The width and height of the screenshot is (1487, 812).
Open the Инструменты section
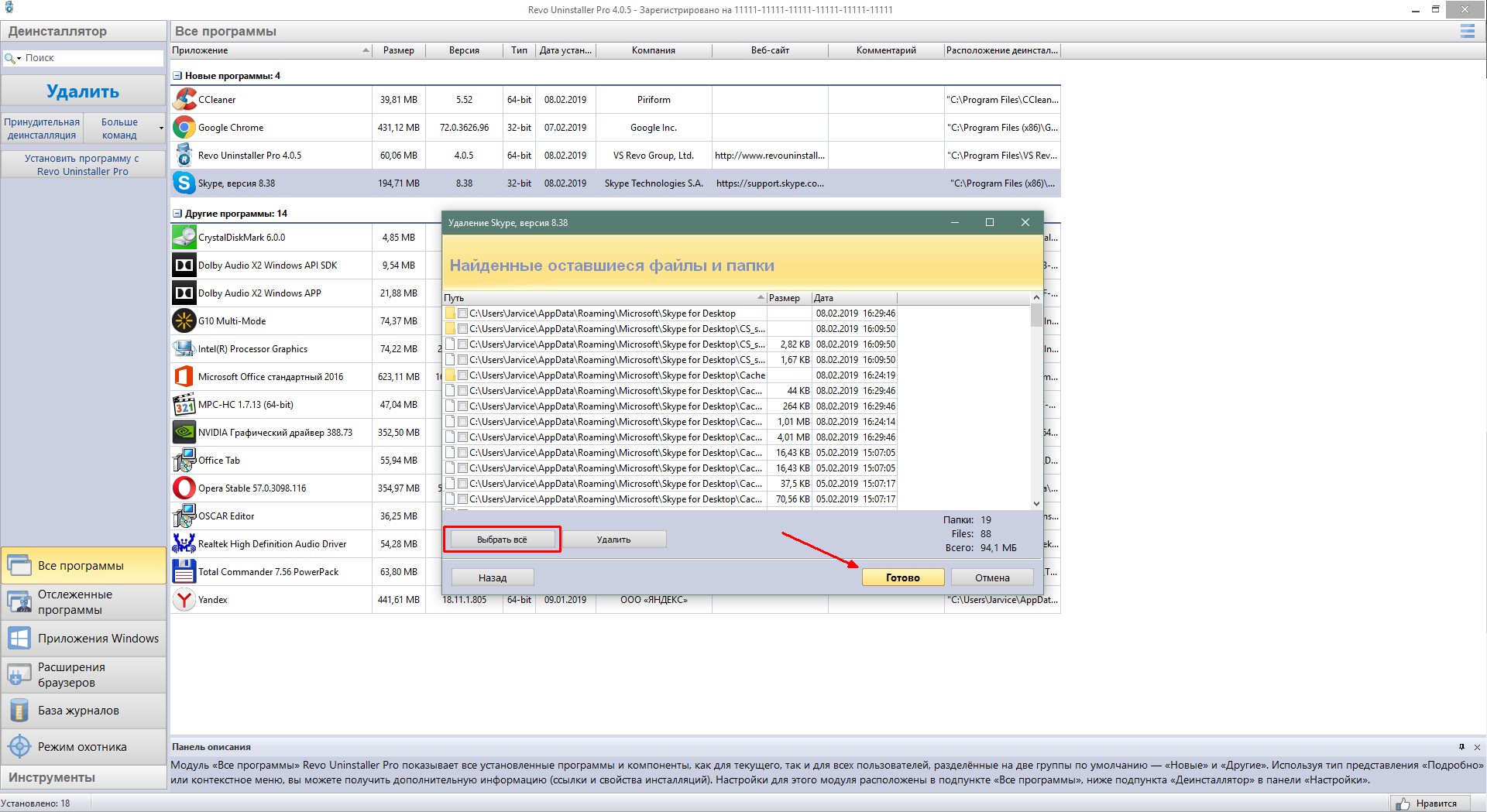point(84,777)
